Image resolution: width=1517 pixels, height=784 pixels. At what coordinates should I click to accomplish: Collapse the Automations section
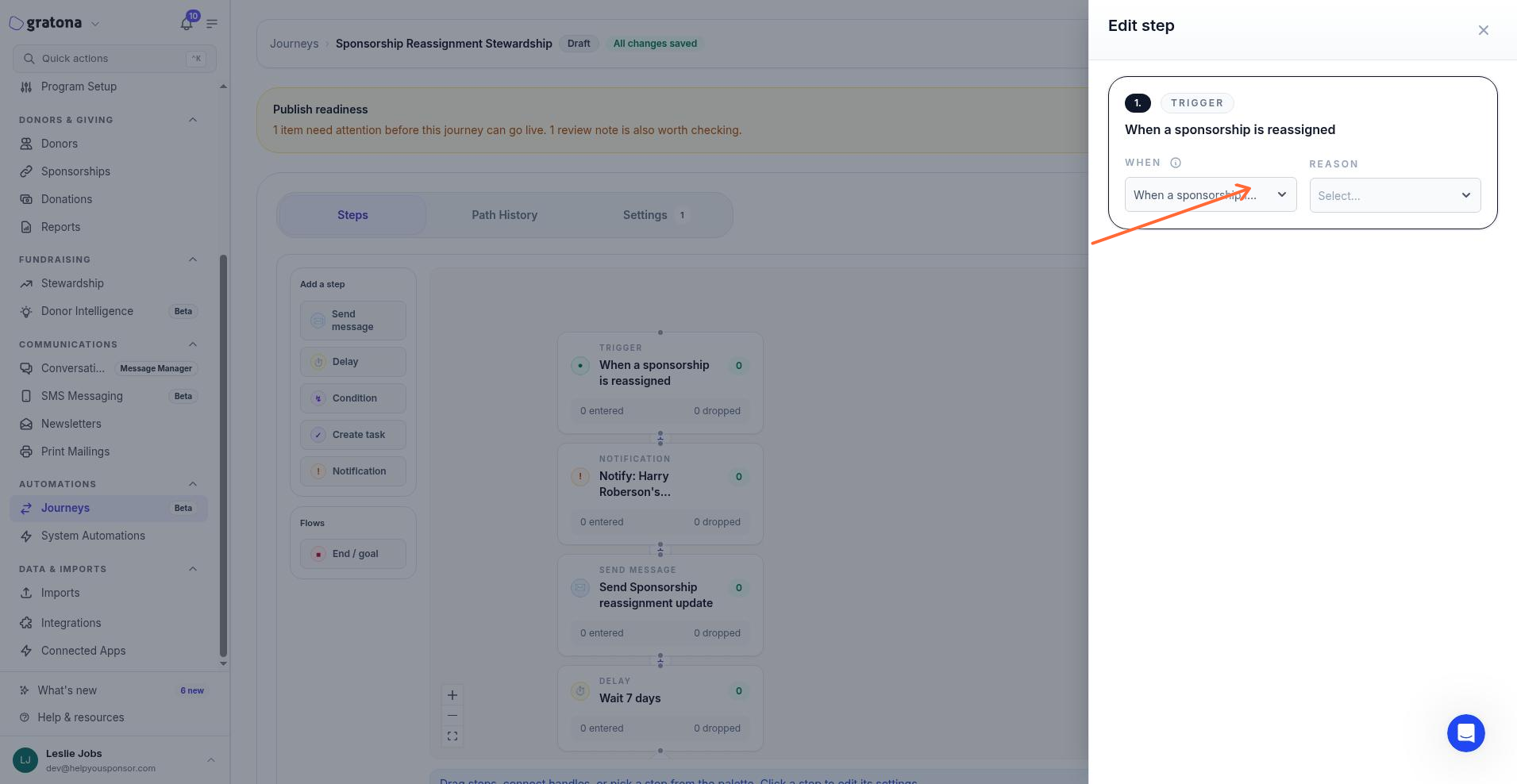tap(192, 484)
